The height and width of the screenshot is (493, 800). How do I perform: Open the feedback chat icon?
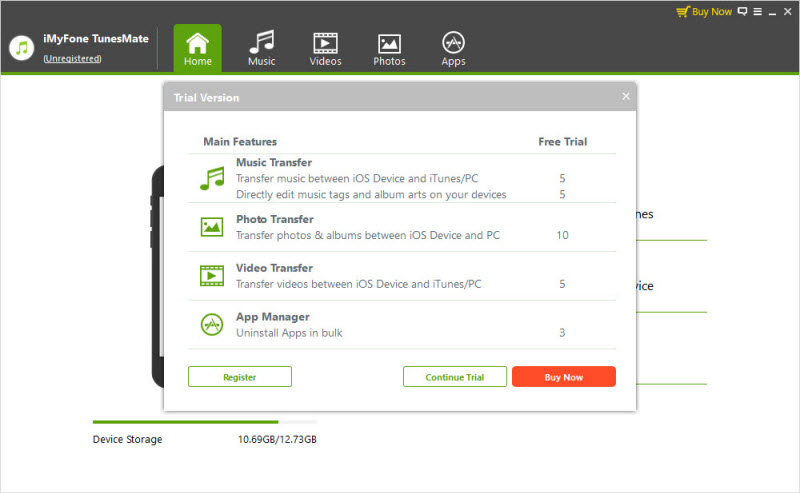[742, 11]
